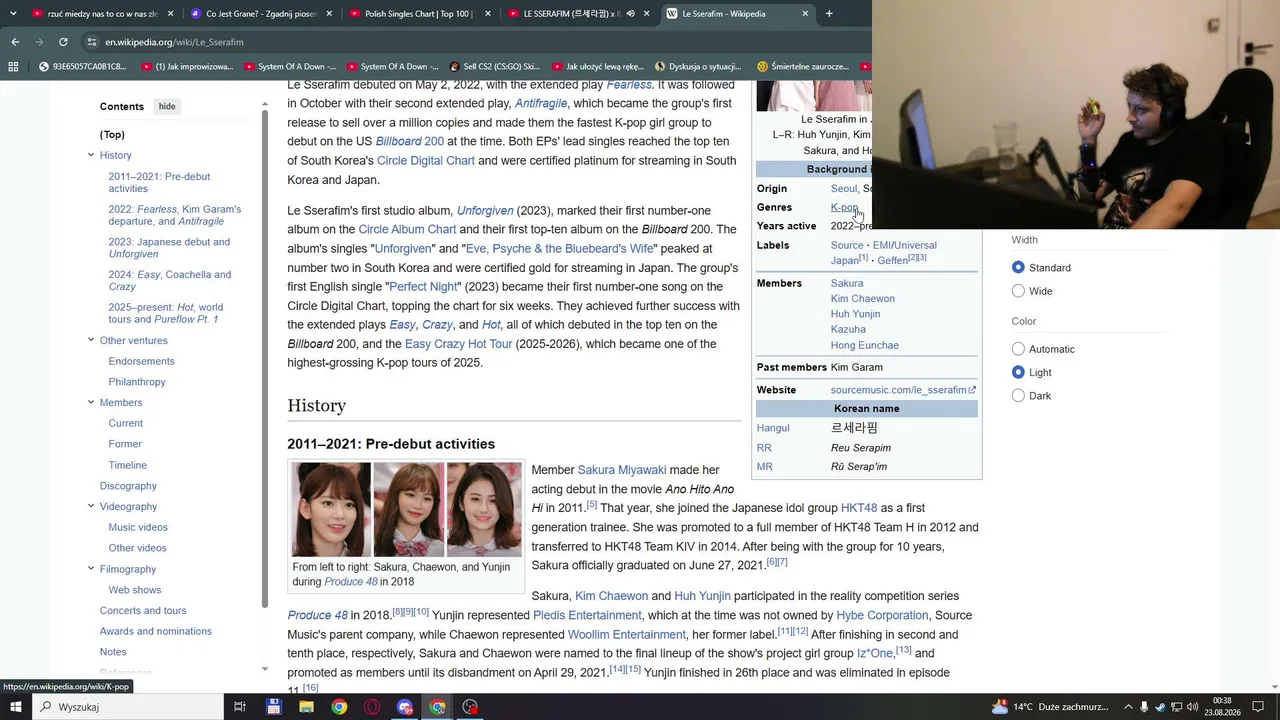Viewport: 1280px width, 720px height.
Task: Launch Opera browser from the taskbar
Action: pos(372,707)
